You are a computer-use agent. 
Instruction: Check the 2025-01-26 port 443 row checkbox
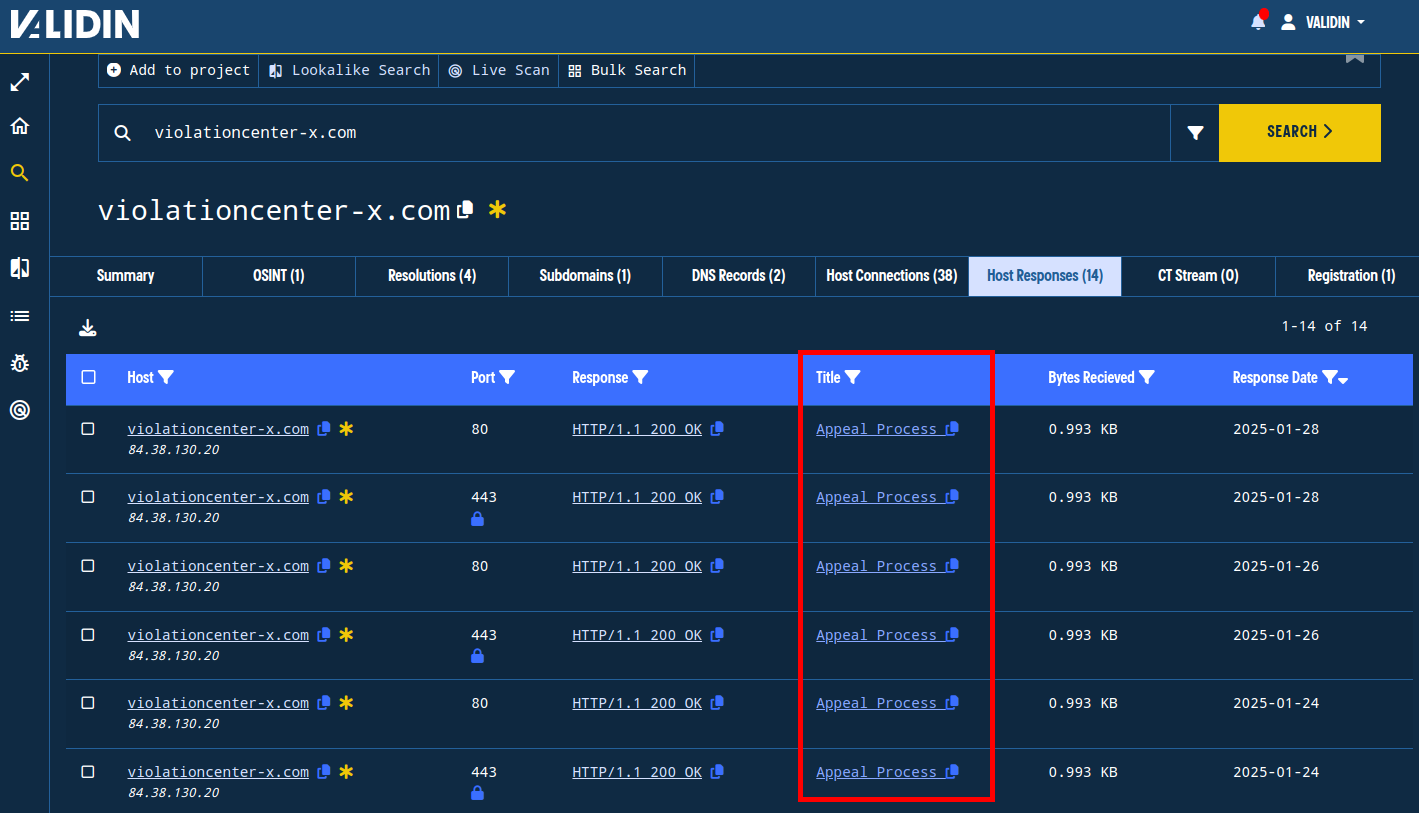(88, 634)
